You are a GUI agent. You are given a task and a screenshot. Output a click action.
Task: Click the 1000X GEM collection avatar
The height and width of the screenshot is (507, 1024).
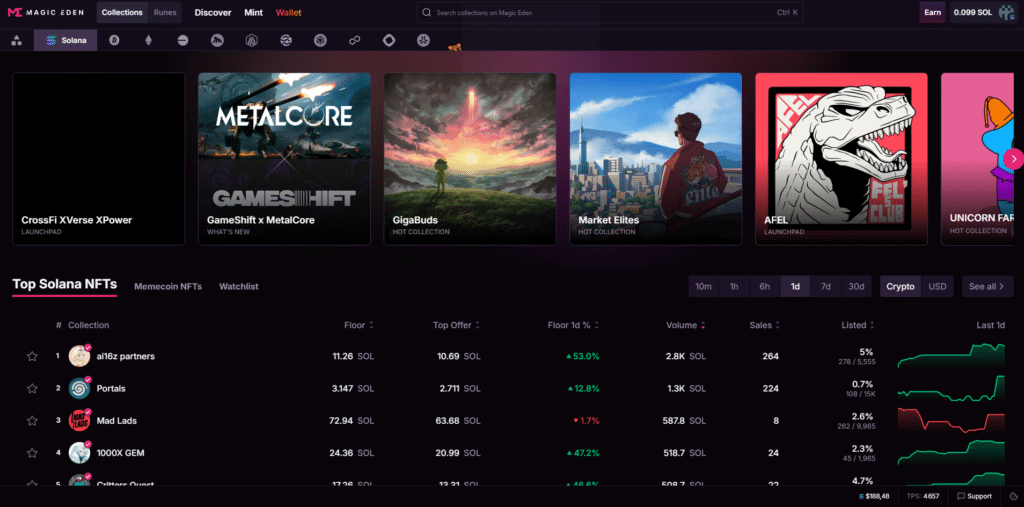(x=79, y=452)
